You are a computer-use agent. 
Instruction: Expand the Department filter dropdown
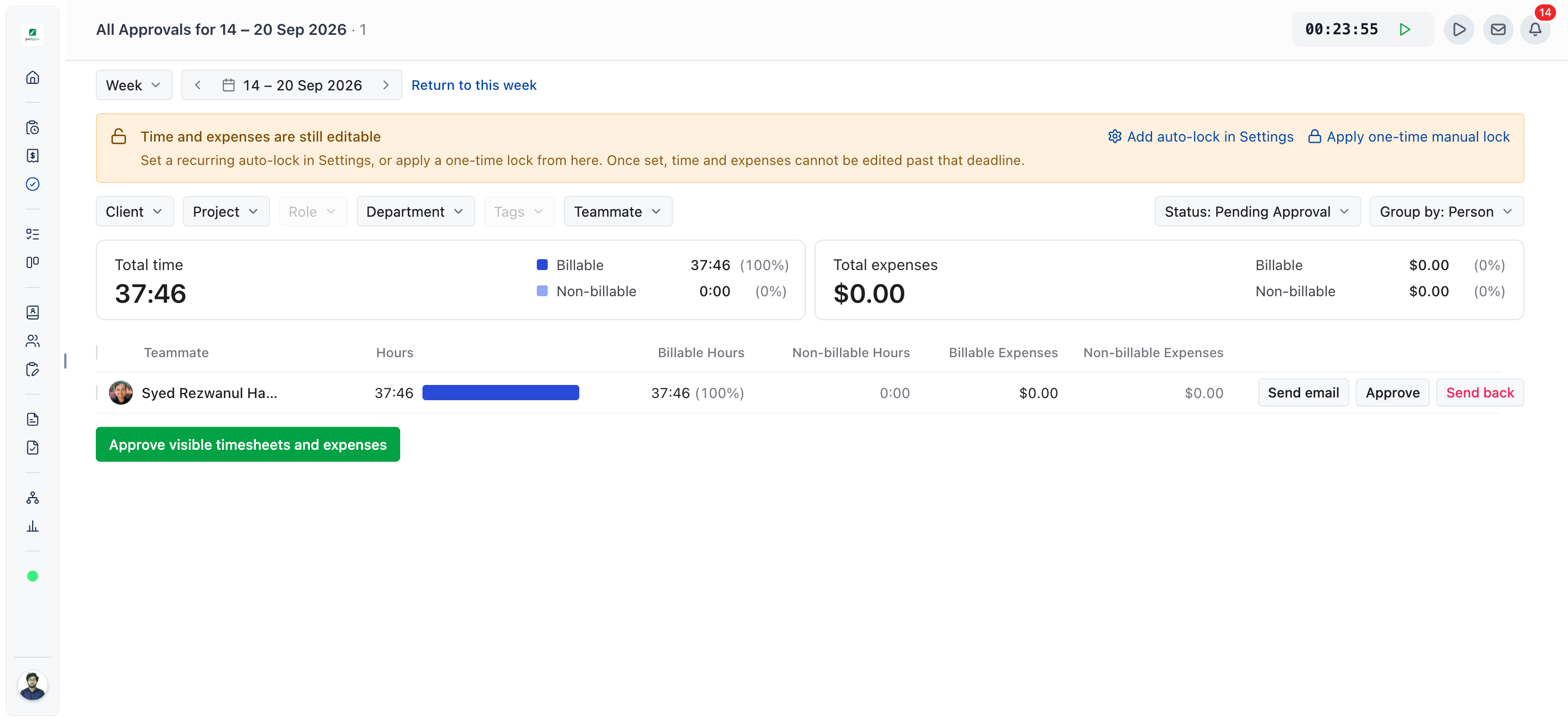pyautogui.click(x=415, y=211)
